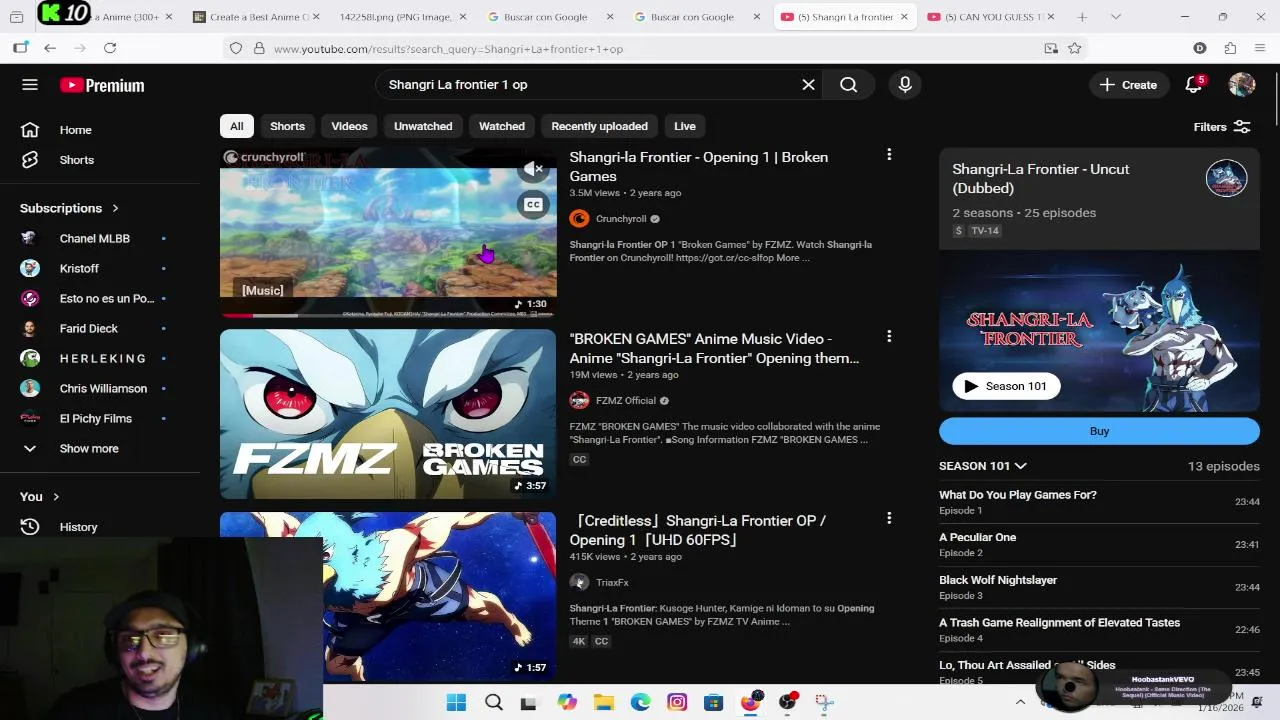The height and width of the screenshot is (720, 1280).
Task: Open El Pichy Films subscription
Action: [95, 419]
